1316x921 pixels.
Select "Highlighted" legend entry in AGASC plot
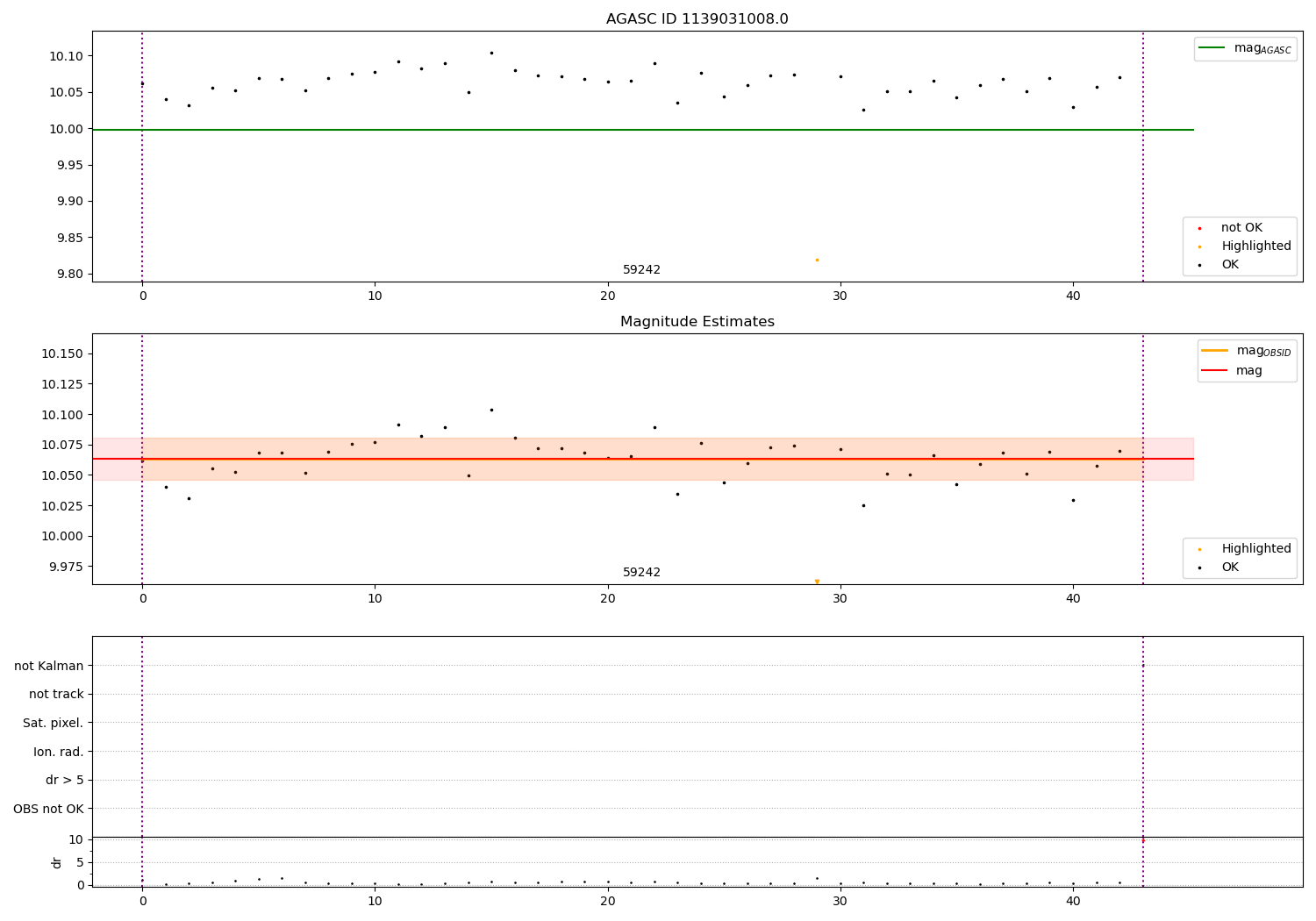[x=1245, y=246]
